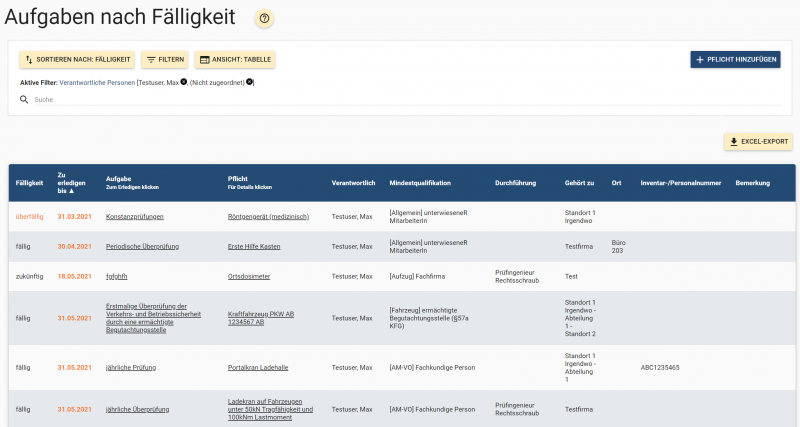
Task: Click the search magnifier icon
Action: (x=24, y=100)
